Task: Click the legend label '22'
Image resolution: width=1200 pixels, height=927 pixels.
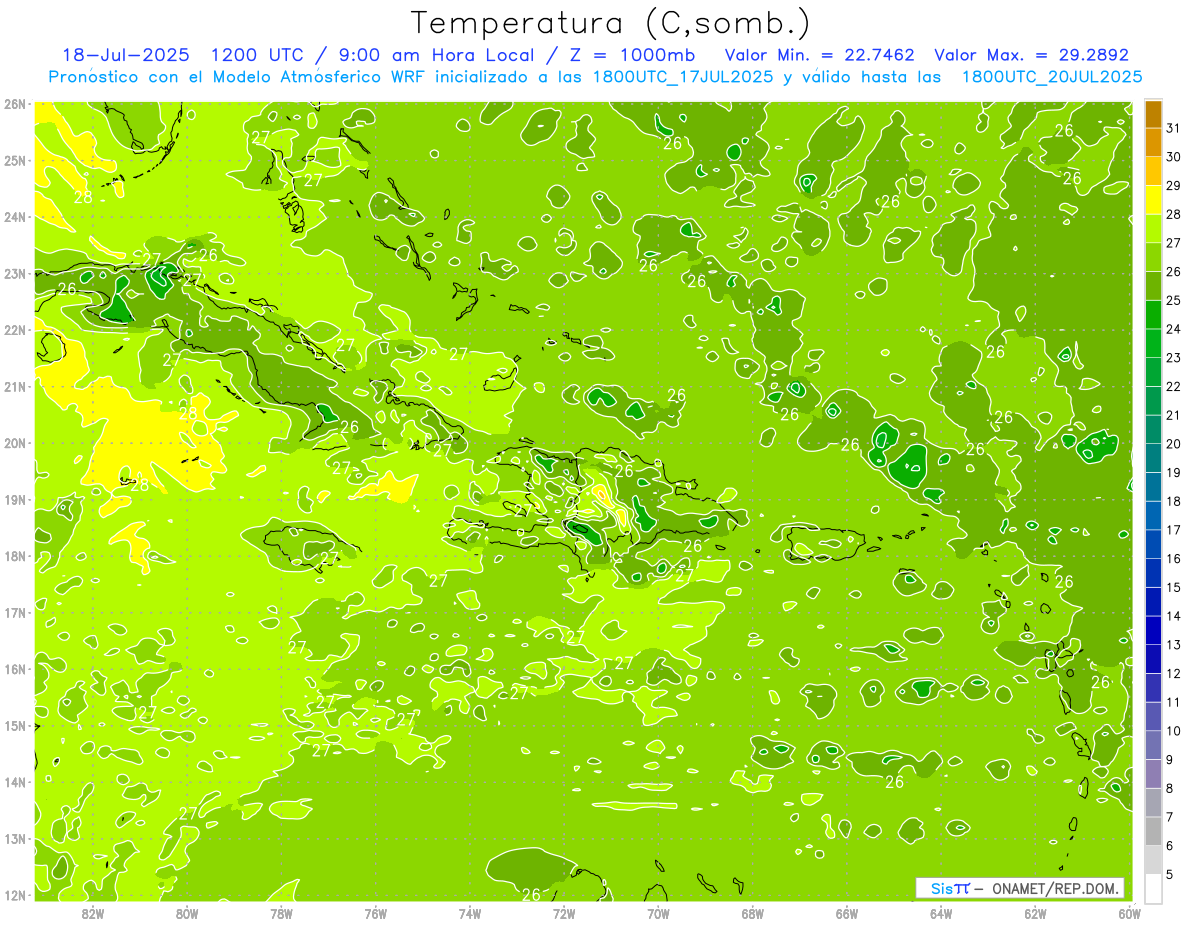Action: pyautogui.click(x=1173, y=386)
